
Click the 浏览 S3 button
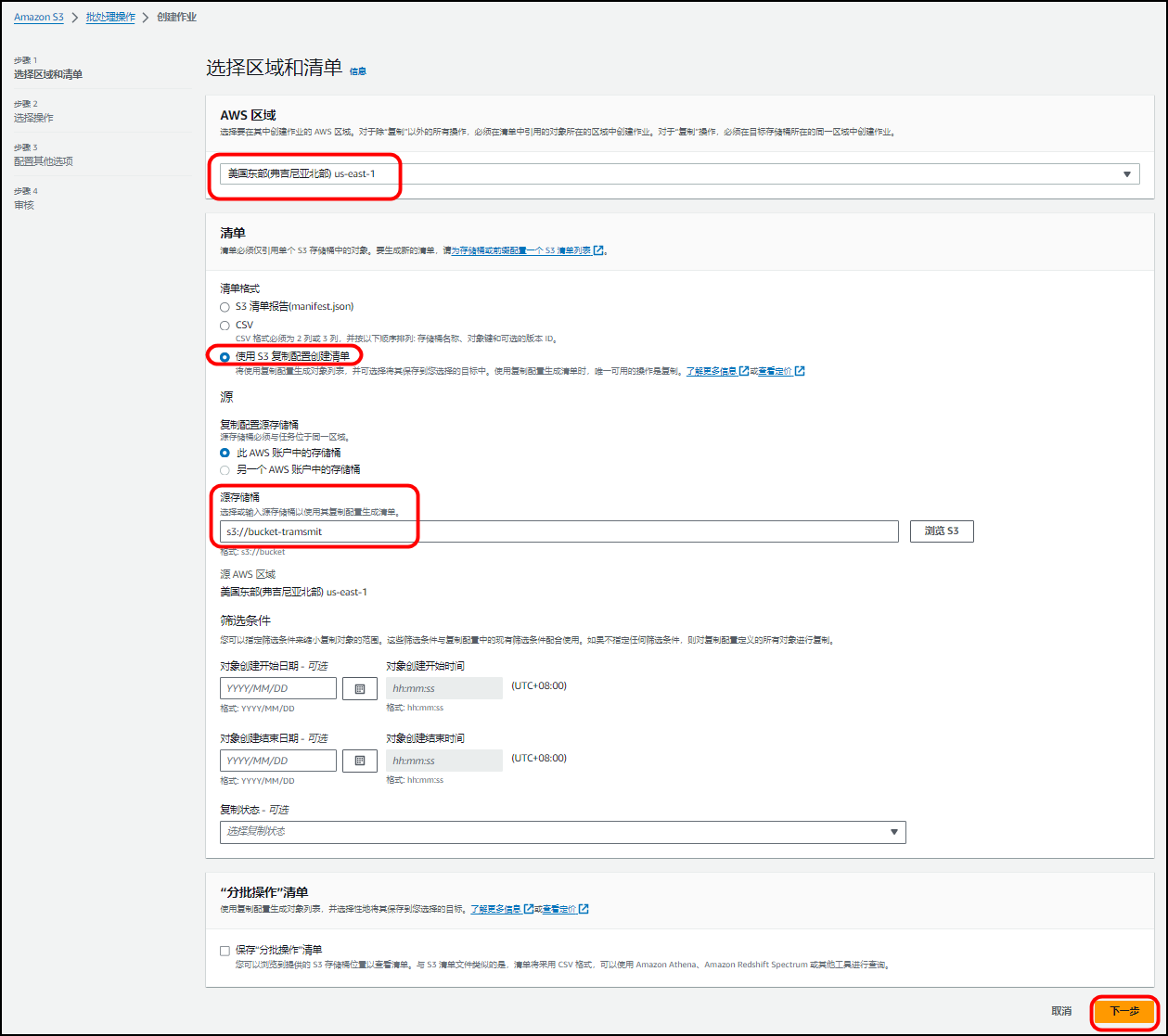point(942,531)
